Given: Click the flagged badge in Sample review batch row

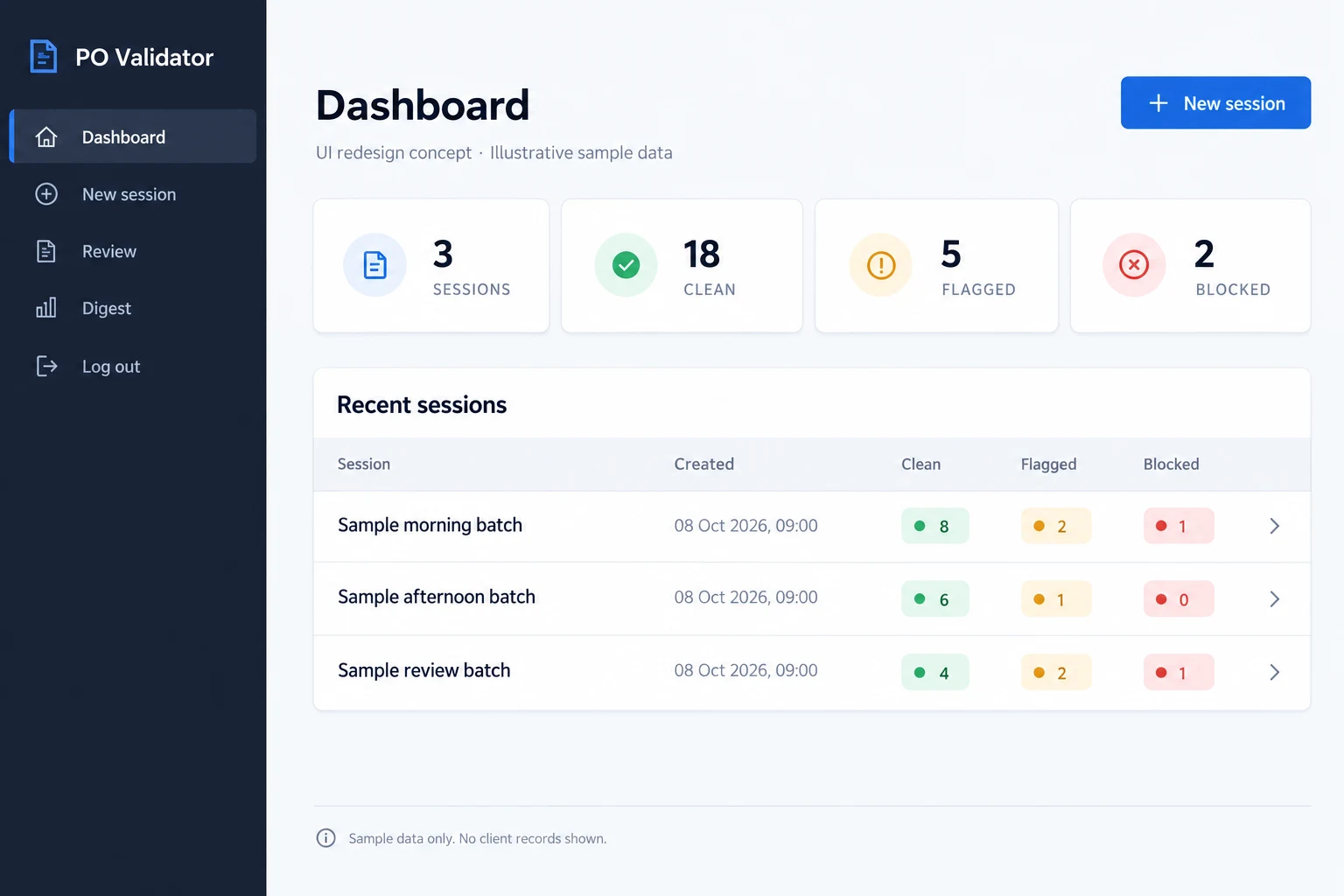Looking at the screenshot, I should point(1055,672).
